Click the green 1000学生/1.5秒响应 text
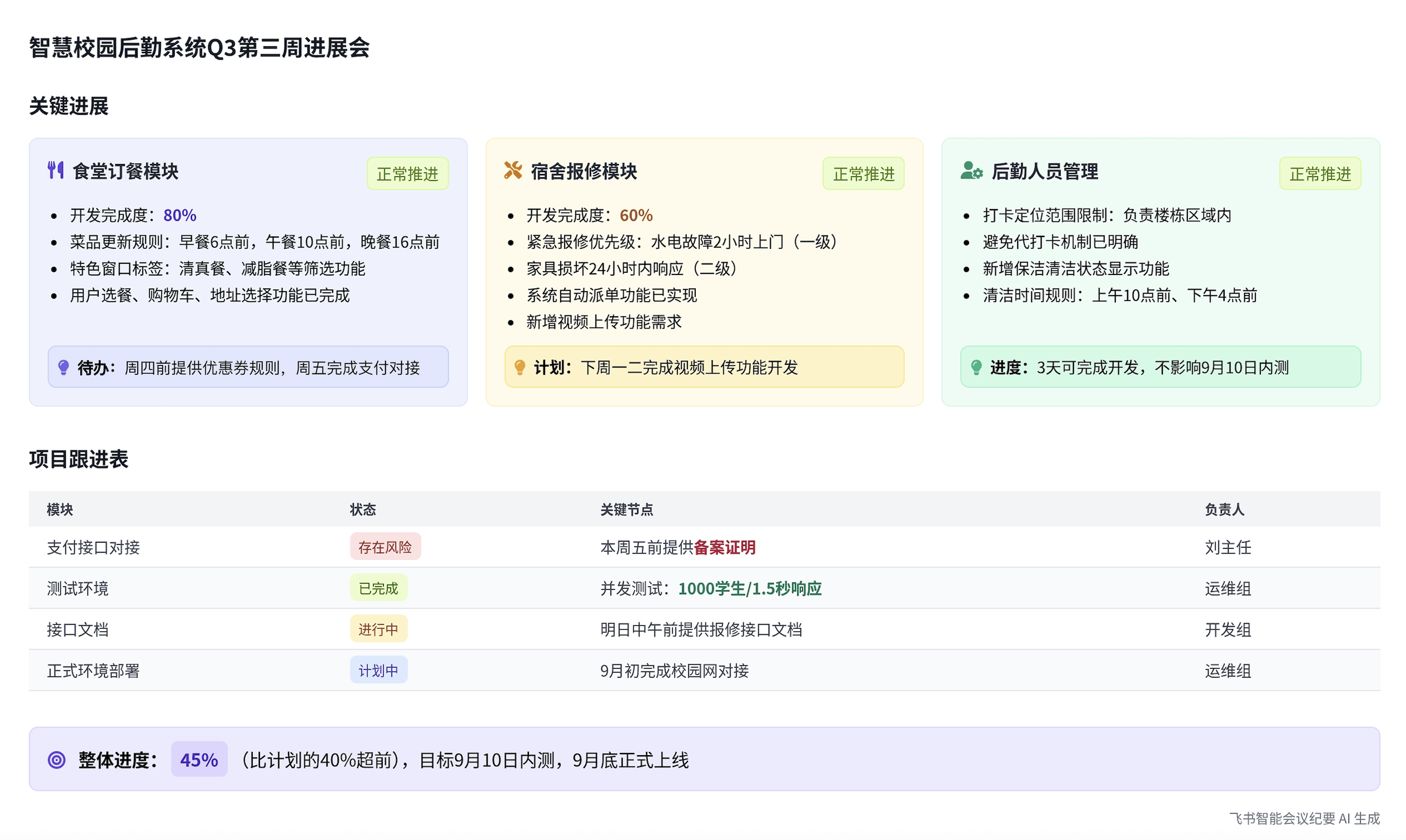The height and width of the screenshot is (840, 1406). (x=749, y=588)
